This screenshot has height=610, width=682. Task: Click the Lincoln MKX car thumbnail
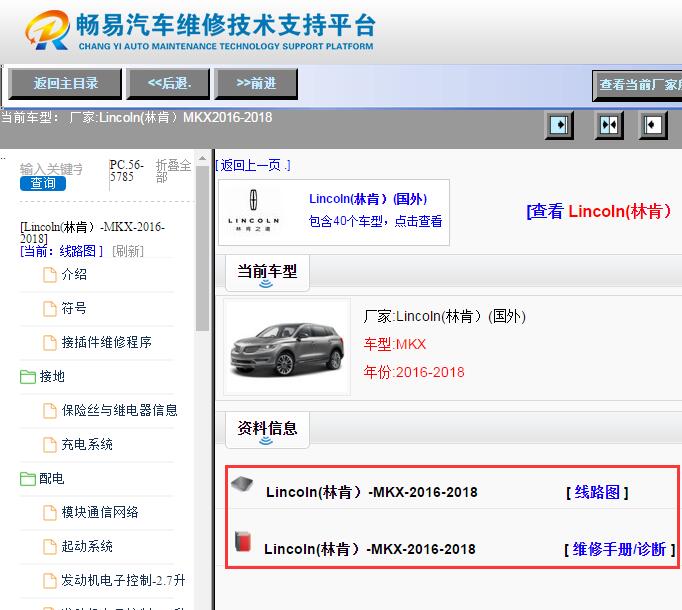click(x=287, y=347)
